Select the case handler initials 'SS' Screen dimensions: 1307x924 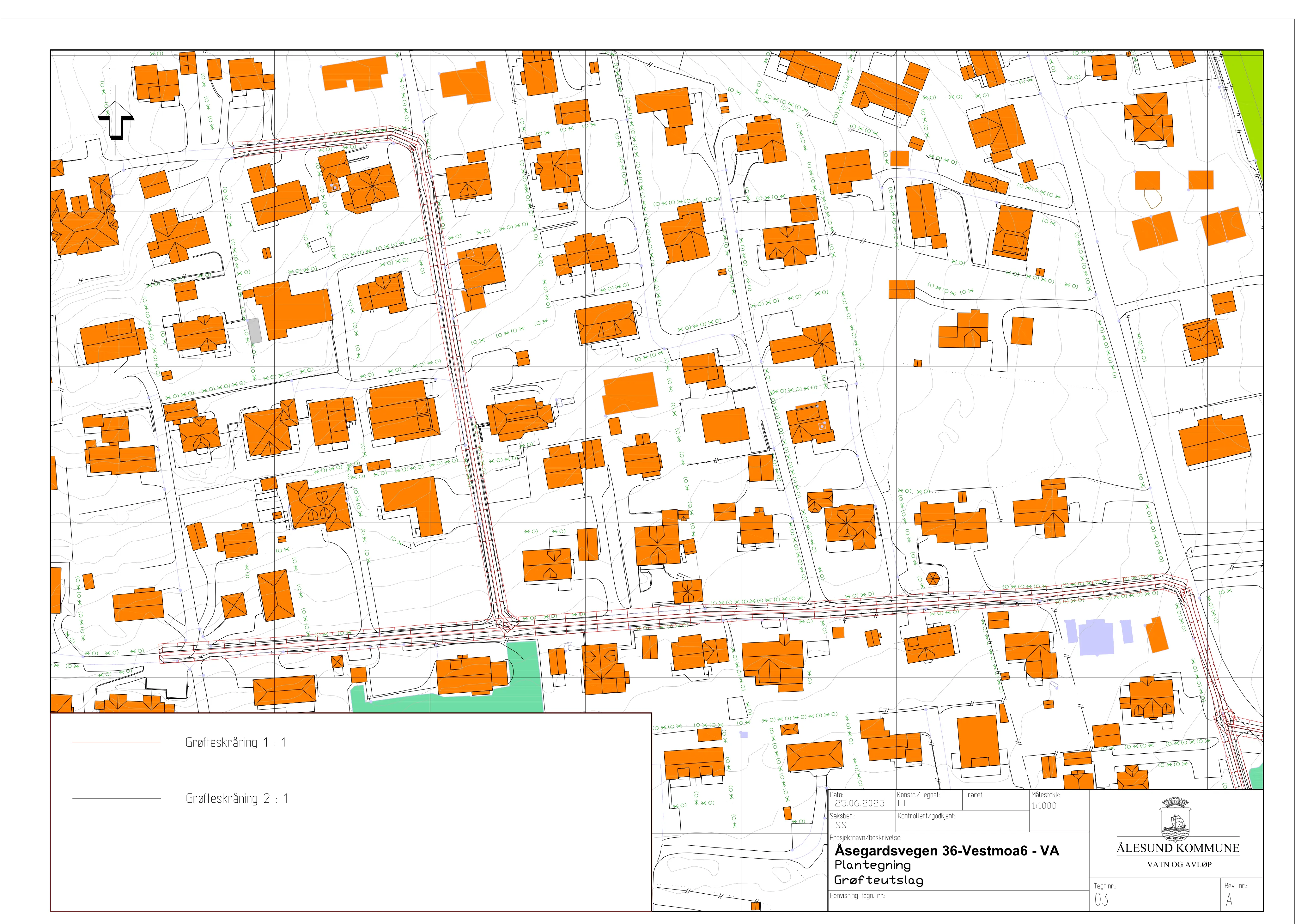pyautogui.click(x=841, y=825)
